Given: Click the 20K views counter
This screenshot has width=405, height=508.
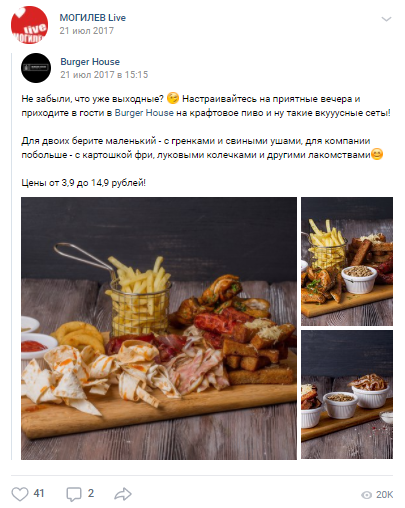Looking at the screenshot, I should 384,495.
